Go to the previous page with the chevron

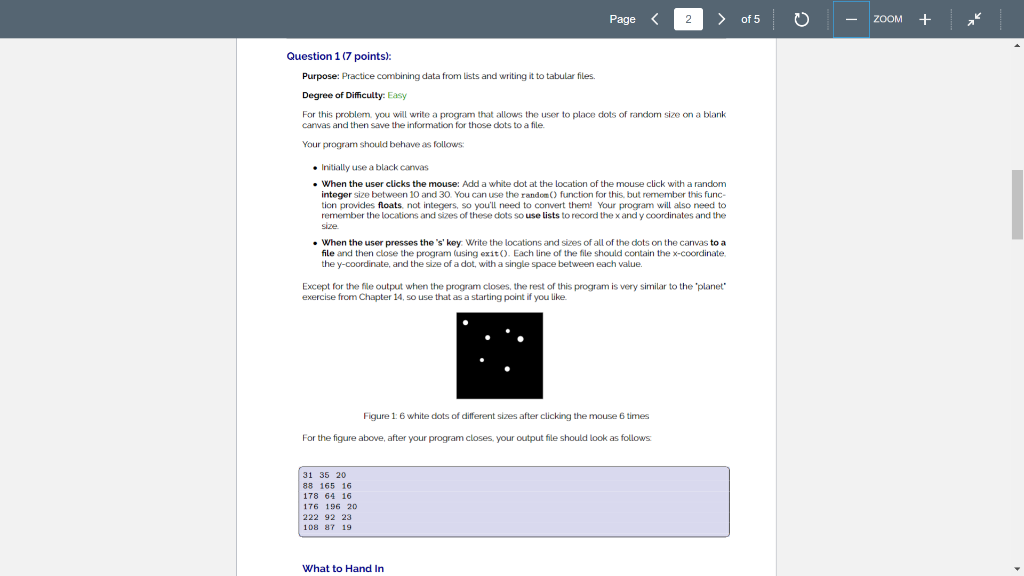(x=655, y=18)
